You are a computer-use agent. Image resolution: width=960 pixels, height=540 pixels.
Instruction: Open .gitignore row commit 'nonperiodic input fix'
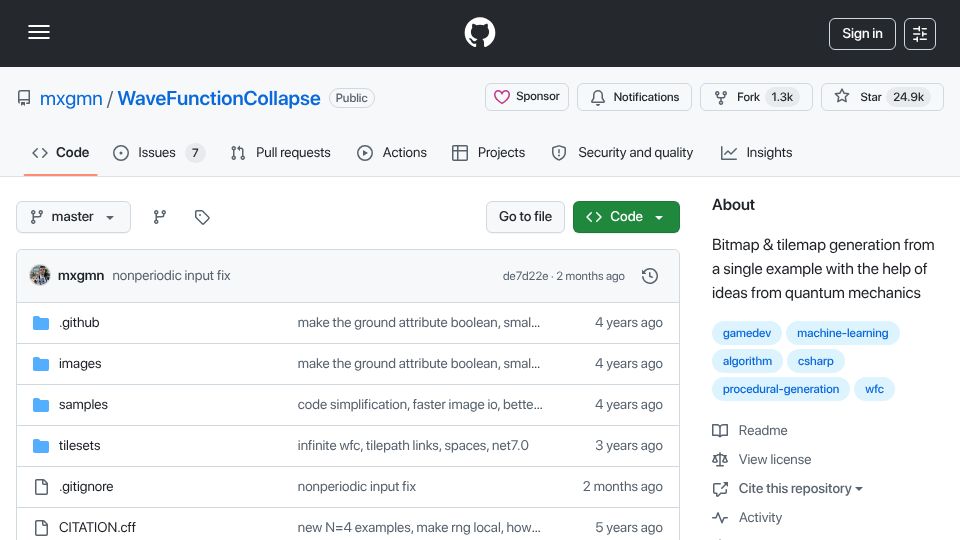click(x=357, y=487)
